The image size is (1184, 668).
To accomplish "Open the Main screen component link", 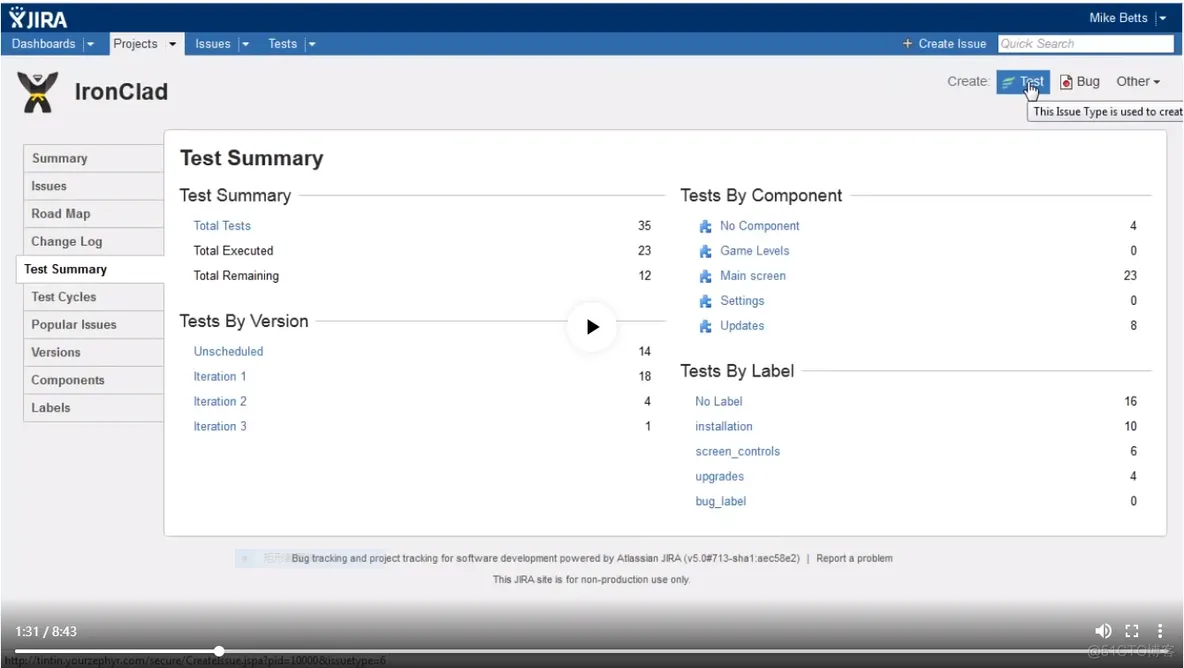I will tap(753, 276).
